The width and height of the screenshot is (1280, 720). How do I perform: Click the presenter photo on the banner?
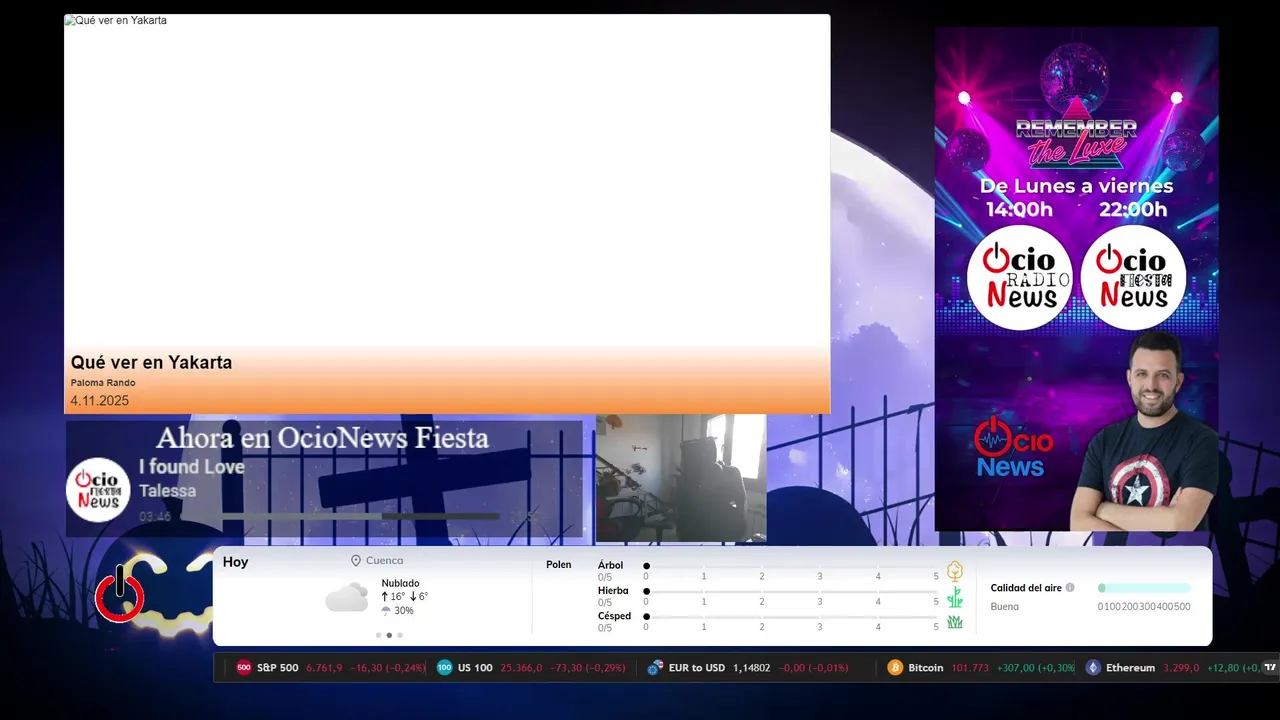point(1145,432)
